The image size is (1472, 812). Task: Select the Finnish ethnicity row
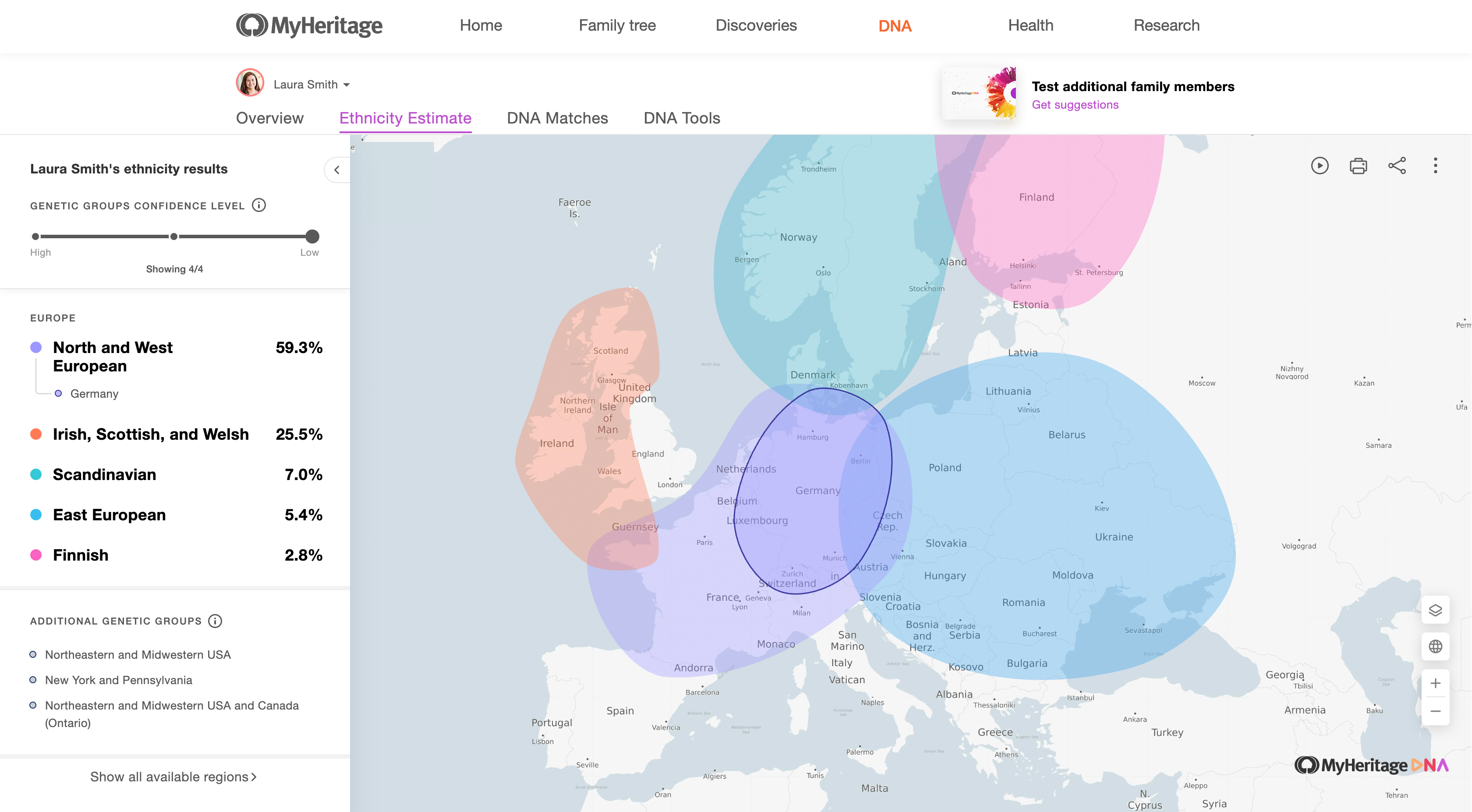(x=176, y=555)
